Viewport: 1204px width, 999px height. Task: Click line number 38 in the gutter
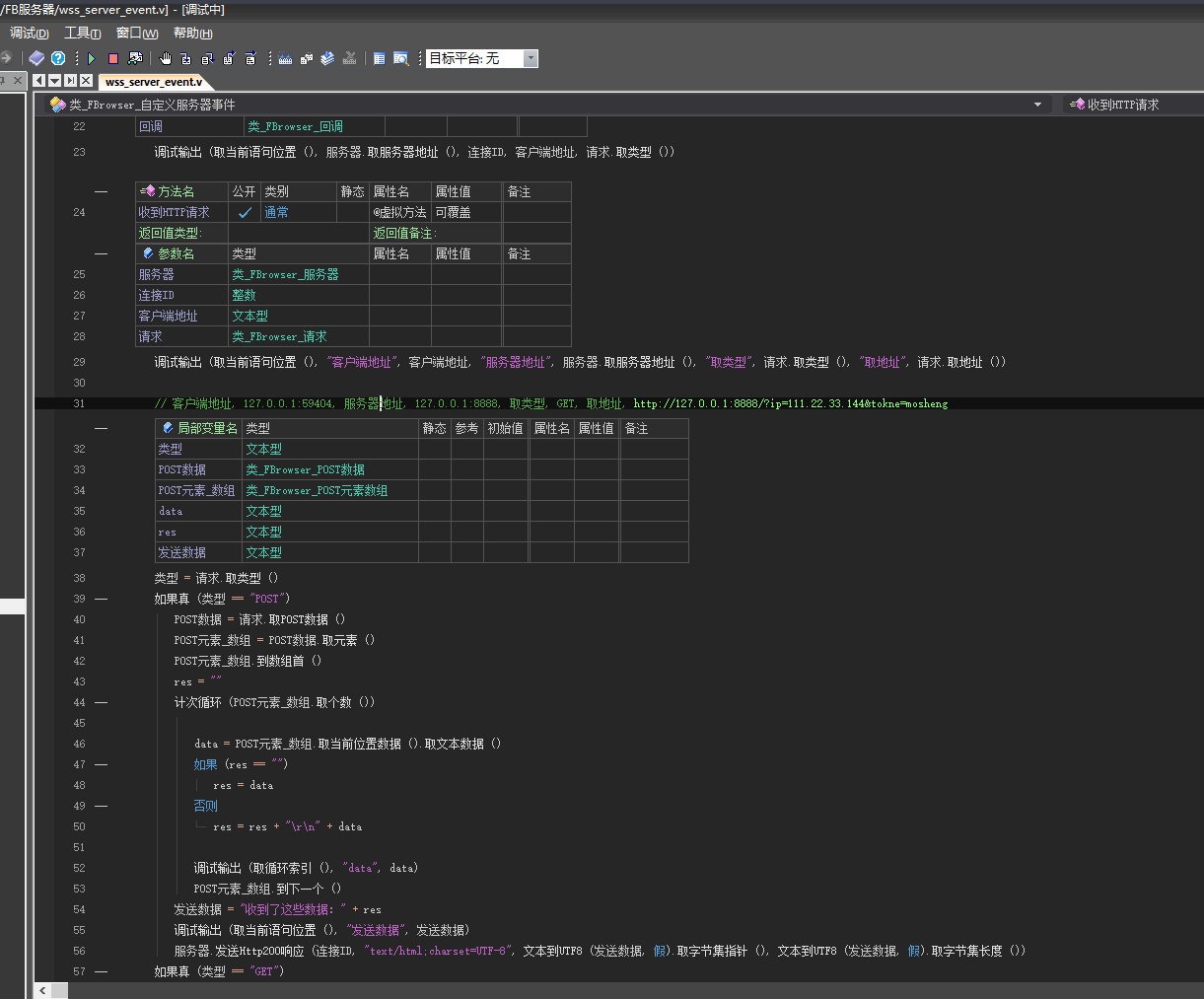tap(79, 578)
